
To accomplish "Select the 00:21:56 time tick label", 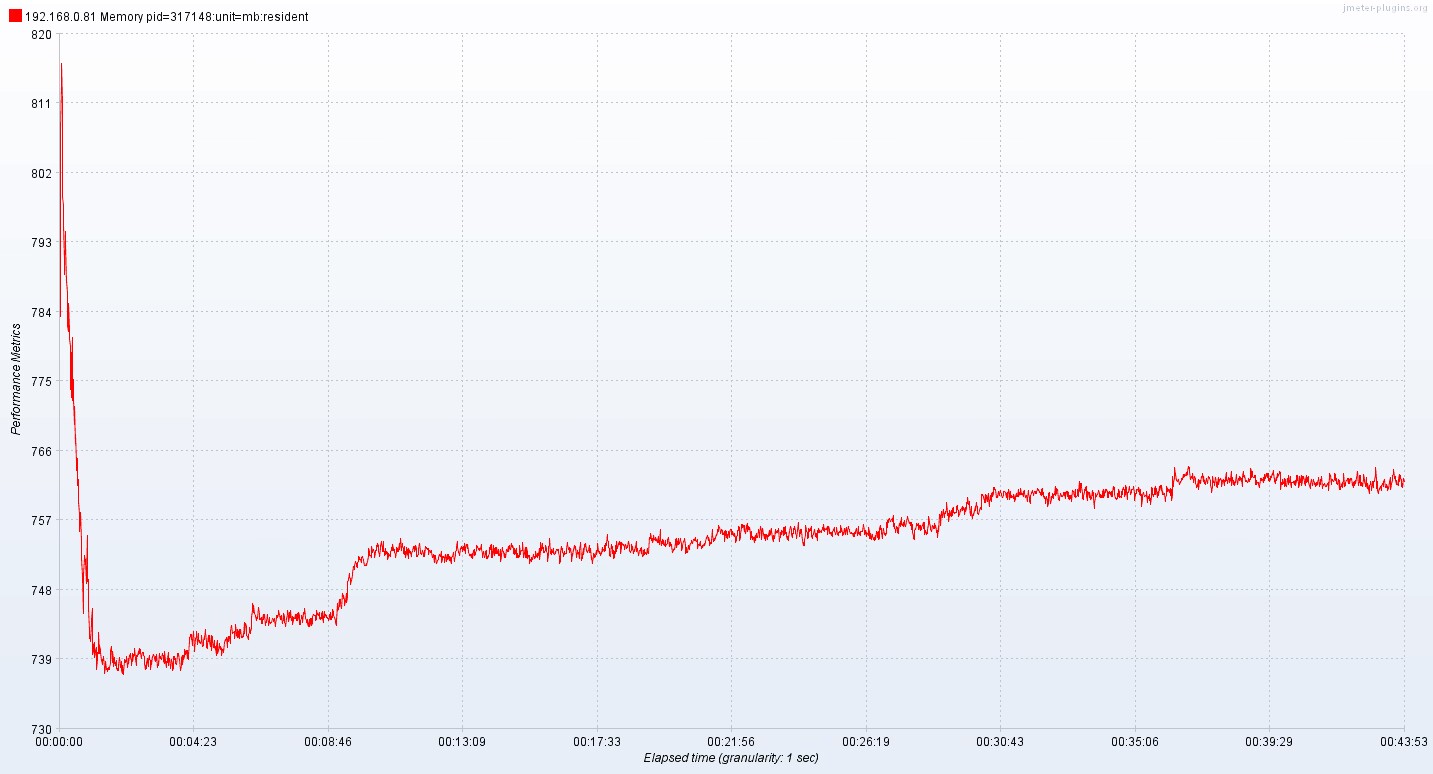I will pyautogui.click(x=731, y=740).
